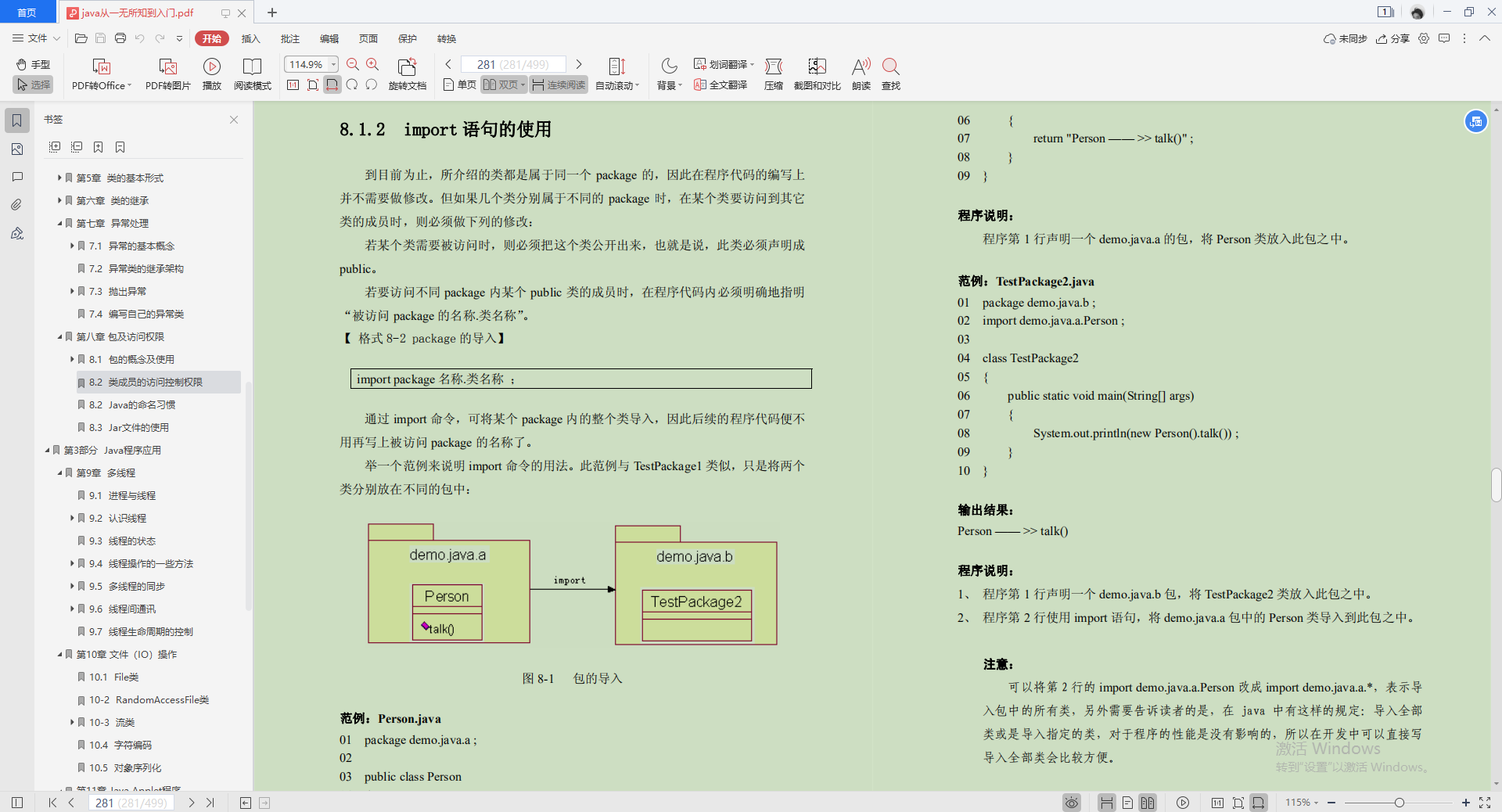Activate the 选择 selection tool
Screen dimensions: 1502x812
coord(33,84)
